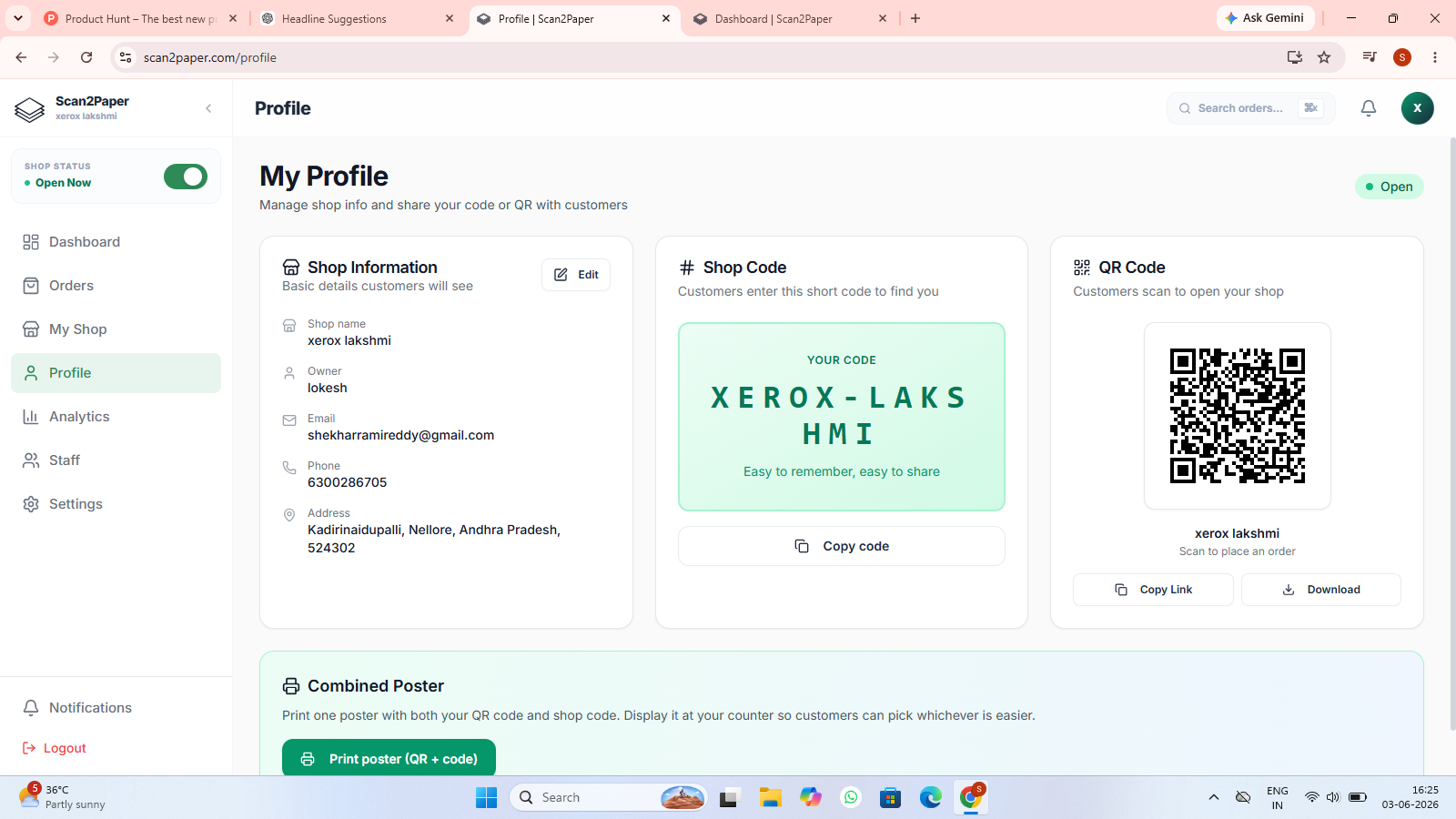Switch to the Product Hunt browser tab
The image size is (1456, 819).
[141, 19]
